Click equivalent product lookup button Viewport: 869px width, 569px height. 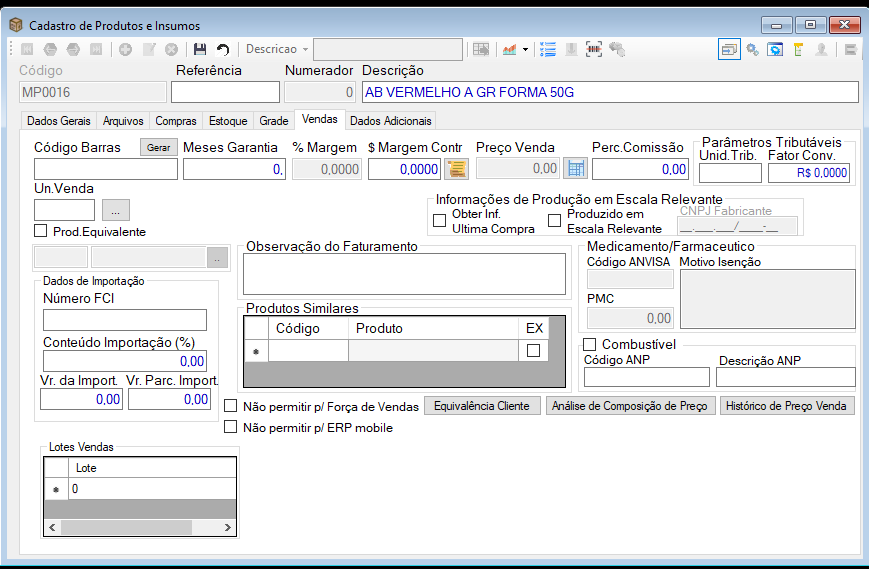(218, 258)
